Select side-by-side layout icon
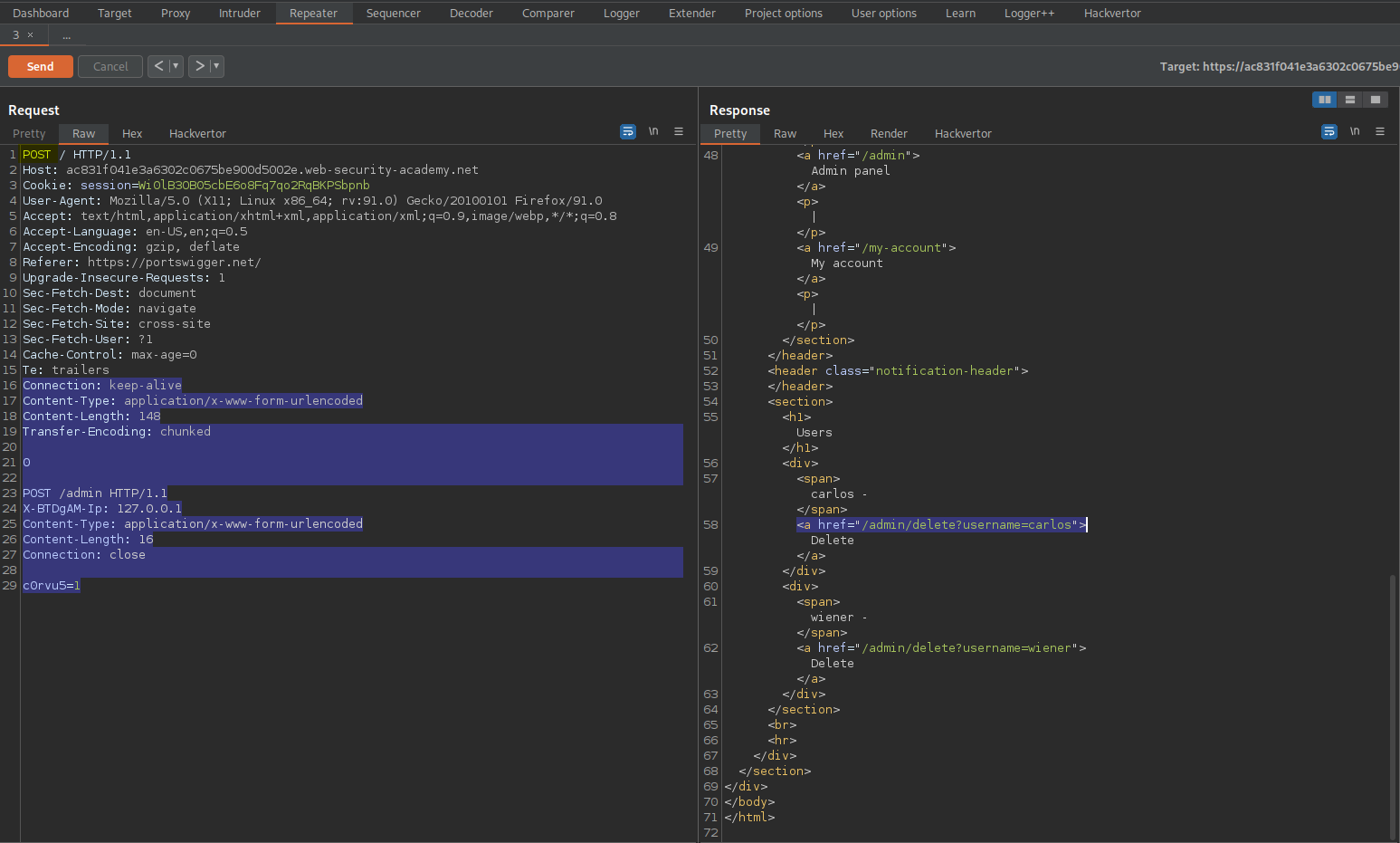This screenshot has height=843, width=1400. tap(1324, 100)
